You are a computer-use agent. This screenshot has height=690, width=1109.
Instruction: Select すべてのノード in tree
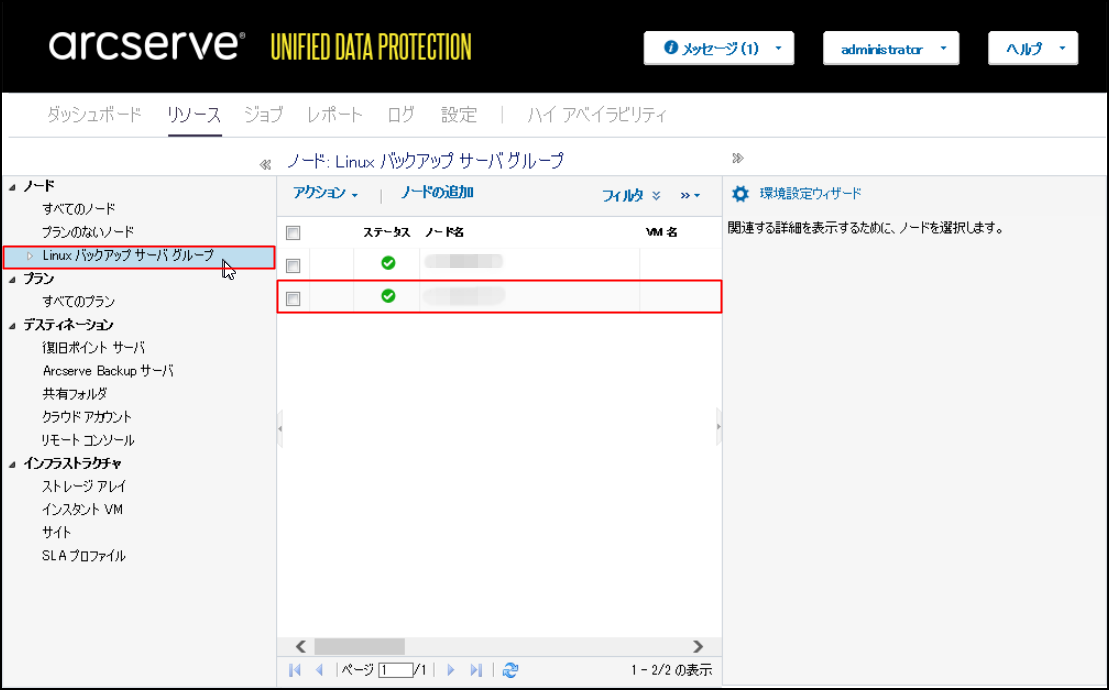tap(79, 209)
